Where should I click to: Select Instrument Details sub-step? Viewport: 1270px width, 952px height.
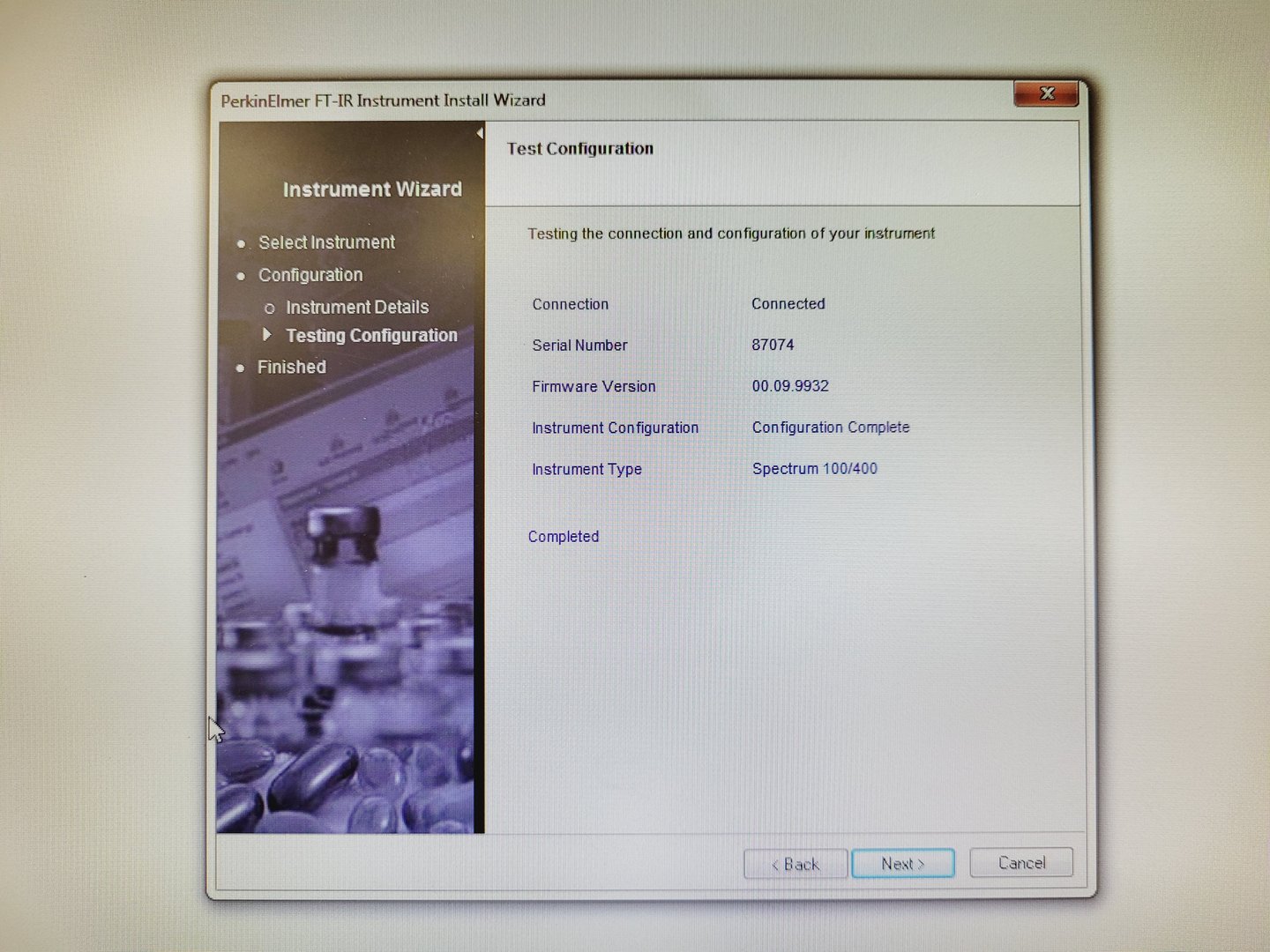click(x=357, y=307)
